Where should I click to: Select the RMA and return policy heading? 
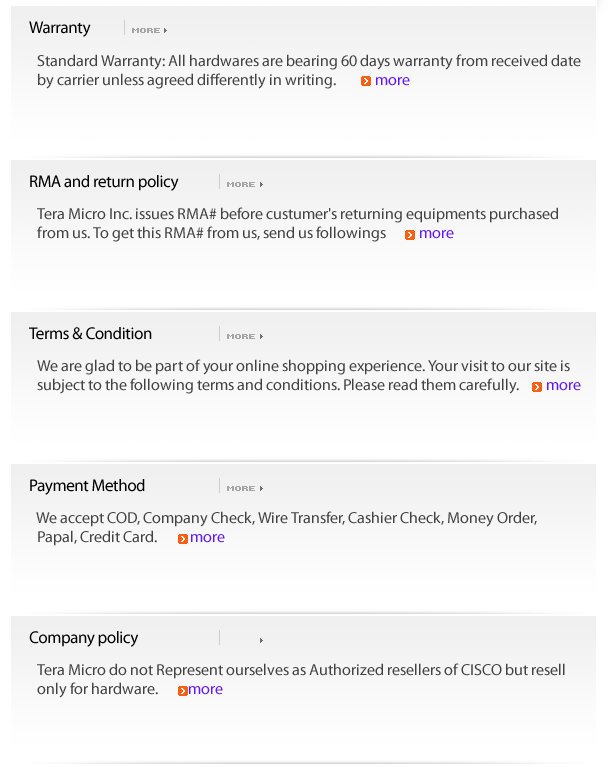click(x=103, y=182)
